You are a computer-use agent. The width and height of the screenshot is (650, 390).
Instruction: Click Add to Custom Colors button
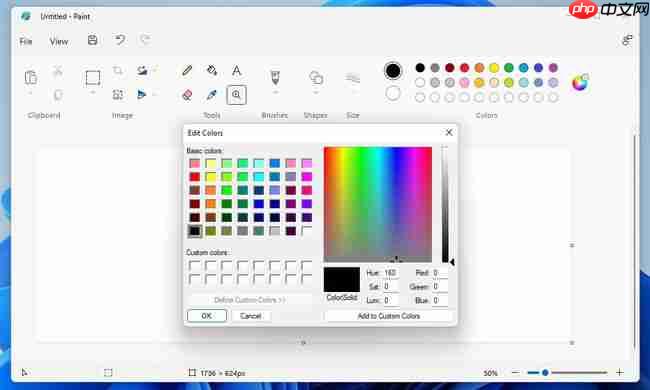click(x=389, y=316)
